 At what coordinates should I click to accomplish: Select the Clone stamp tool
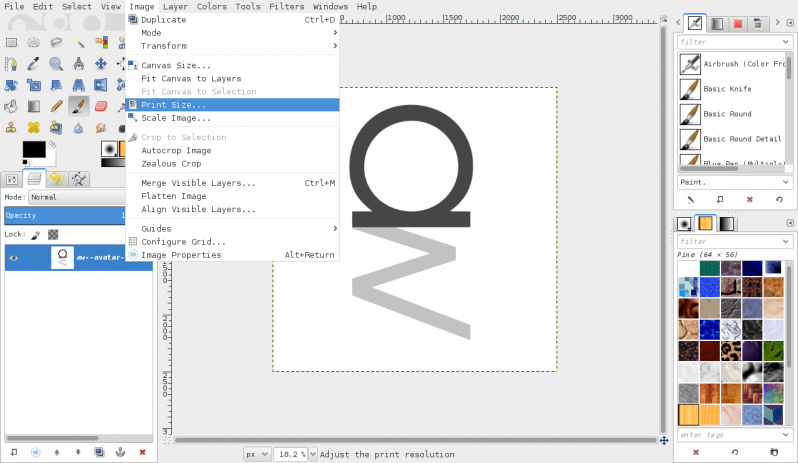coord(11,127)
